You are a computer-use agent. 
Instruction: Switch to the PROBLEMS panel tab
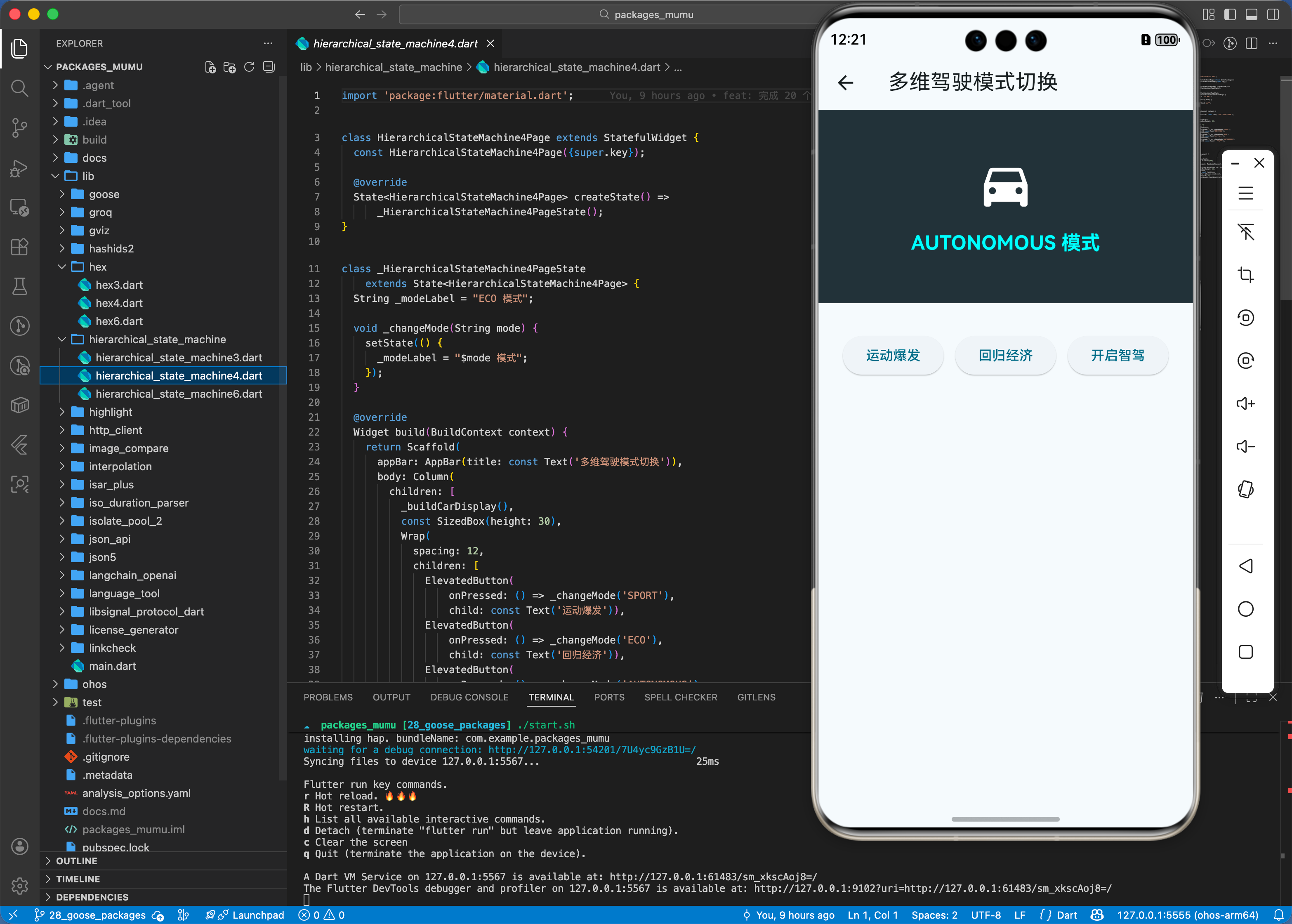[x=328, y=697]
